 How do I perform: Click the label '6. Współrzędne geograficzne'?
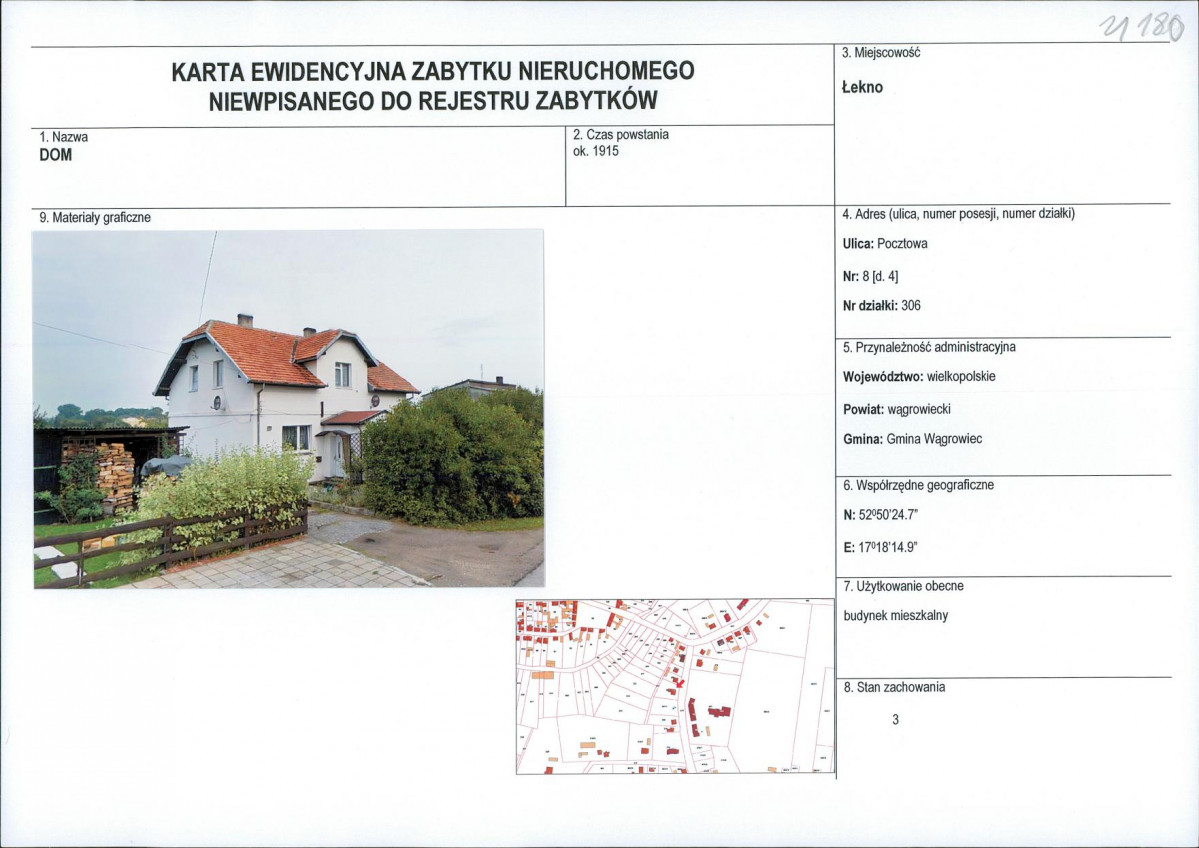pos(918,485)
